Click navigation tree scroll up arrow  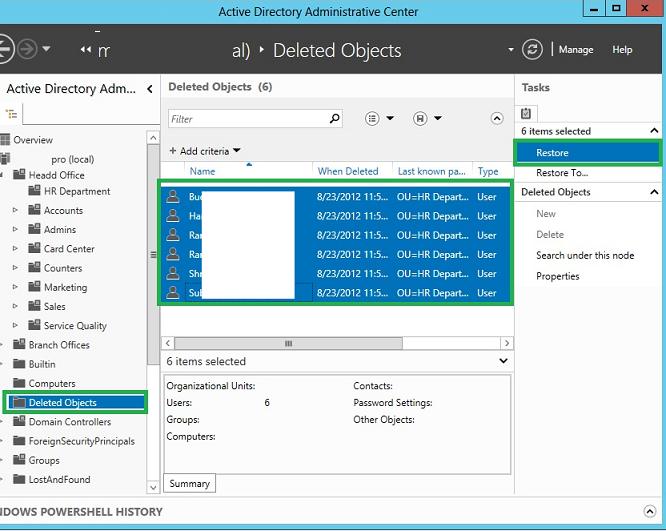(153, 138)
